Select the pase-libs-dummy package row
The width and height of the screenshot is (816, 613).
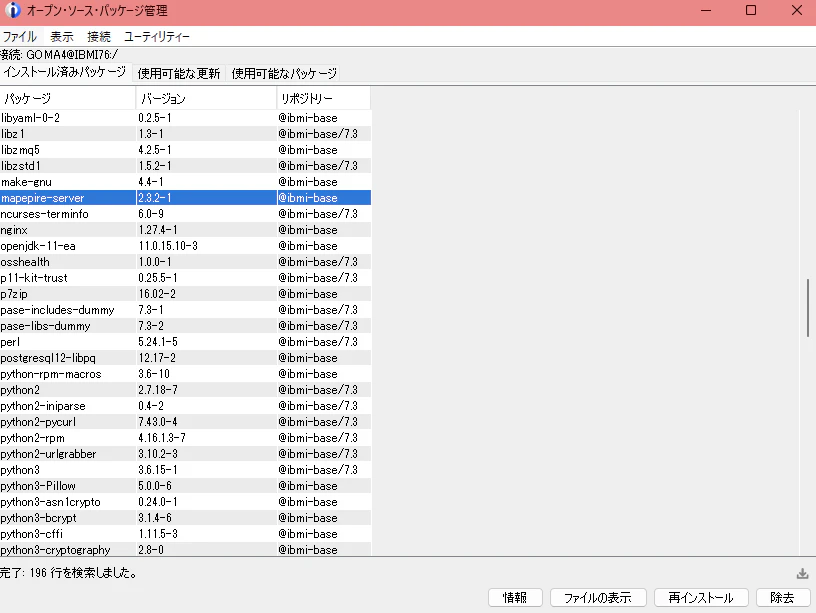tap(185, 326)
